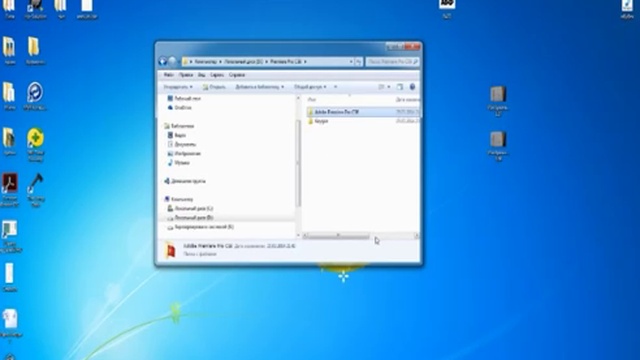The width and height of the screenshot is (640, 360).
Task: Click the Локальный диск (C:) drive icon
Action: [x=170, y=209]
